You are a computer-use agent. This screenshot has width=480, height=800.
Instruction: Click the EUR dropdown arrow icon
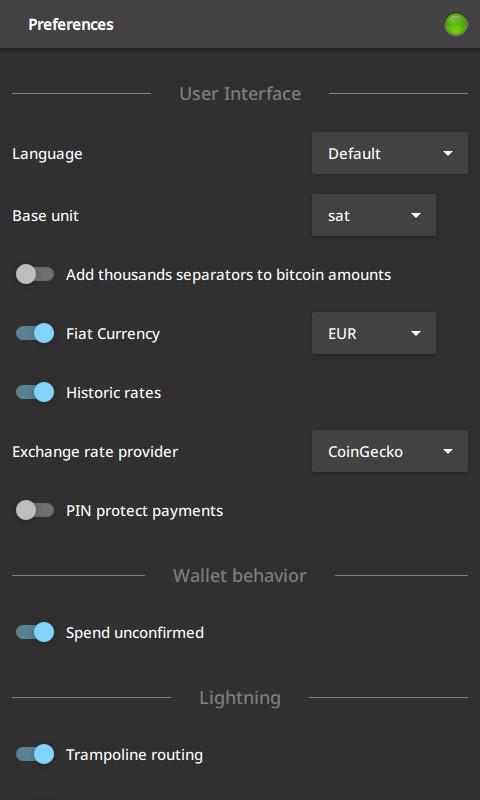click(x=416, y=334)
